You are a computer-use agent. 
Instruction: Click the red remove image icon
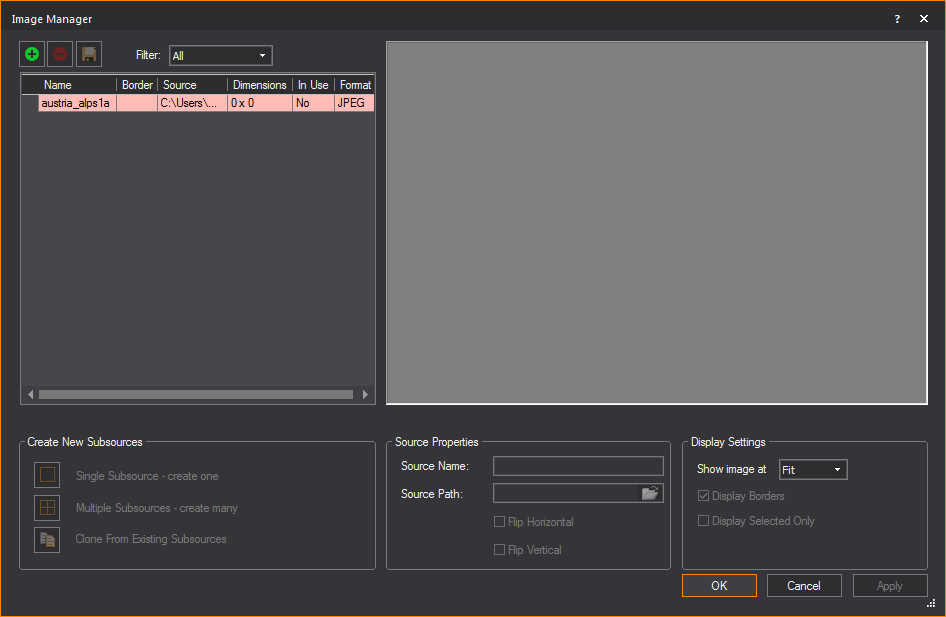(60, 55)
